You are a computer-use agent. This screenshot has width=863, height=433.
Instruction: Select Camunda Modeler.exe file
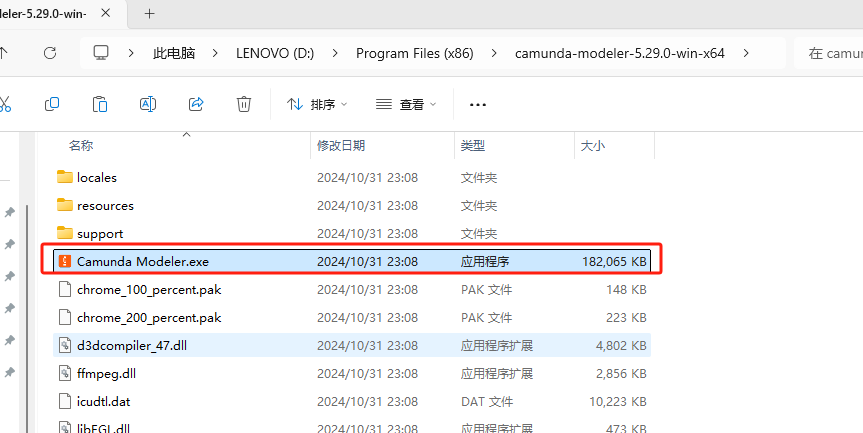tap(352, 262)
